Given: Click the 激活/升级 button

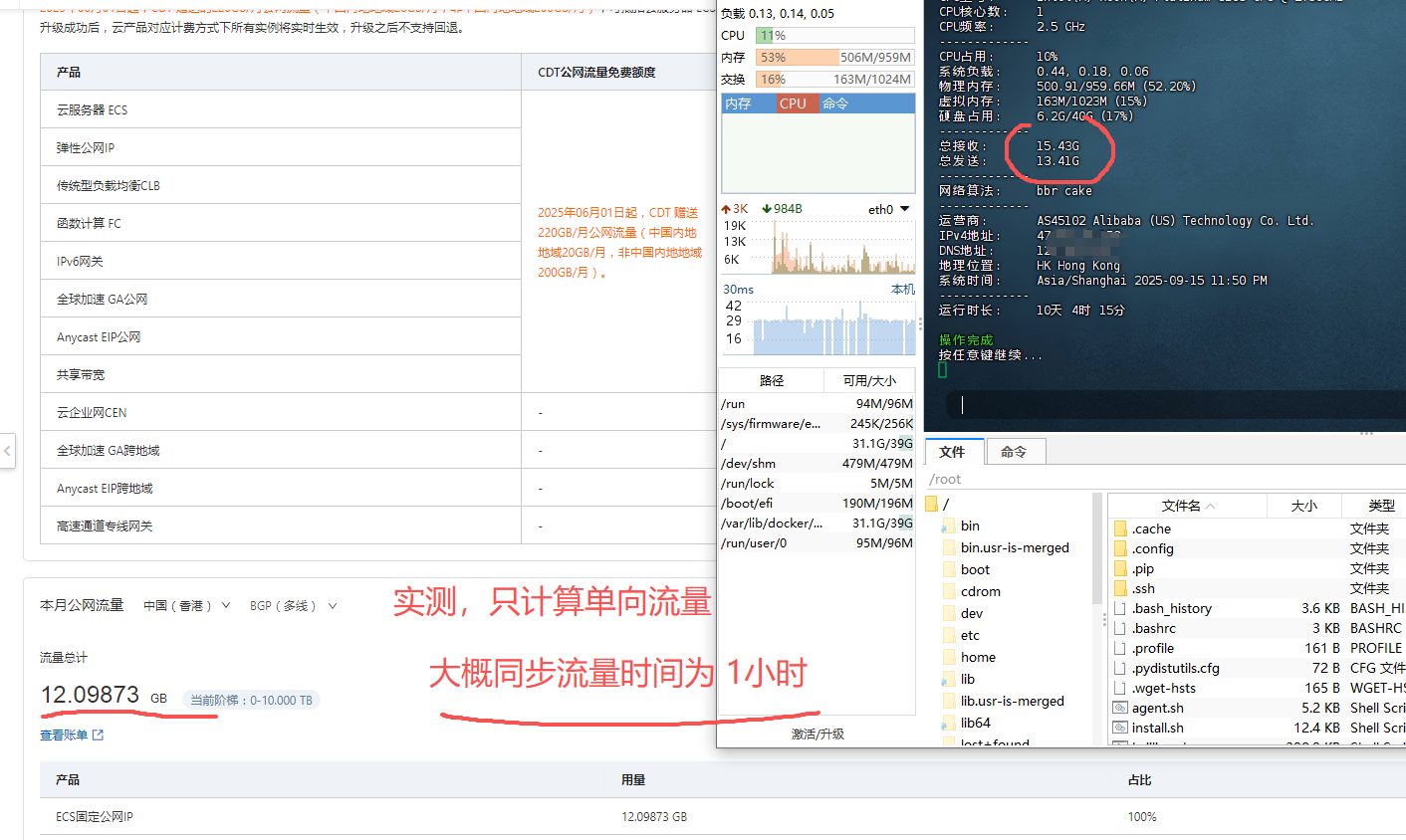Looking at the screenshot, I should click(x=818, y=734).
